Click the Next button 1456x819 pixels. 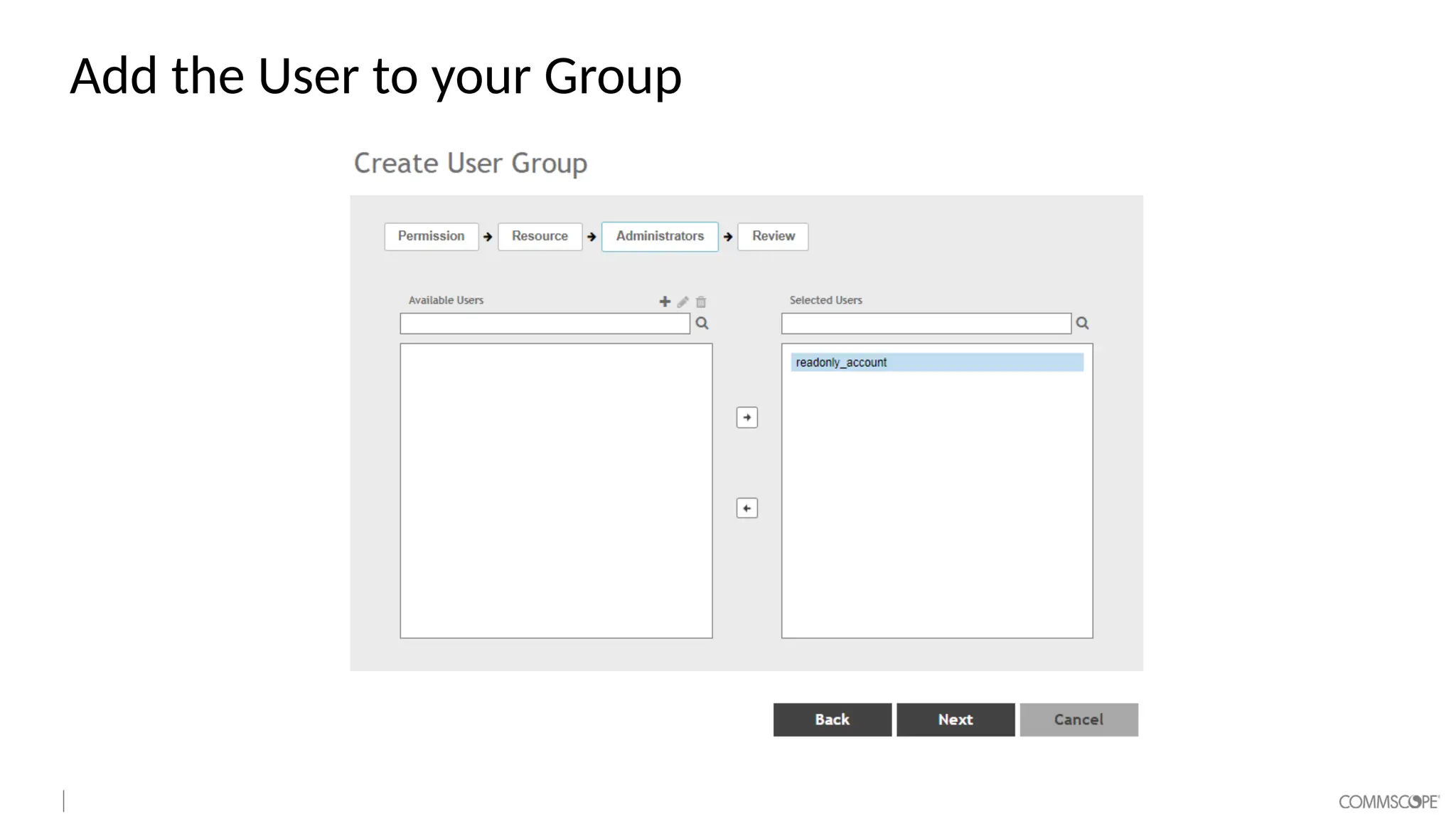point(955,719)
